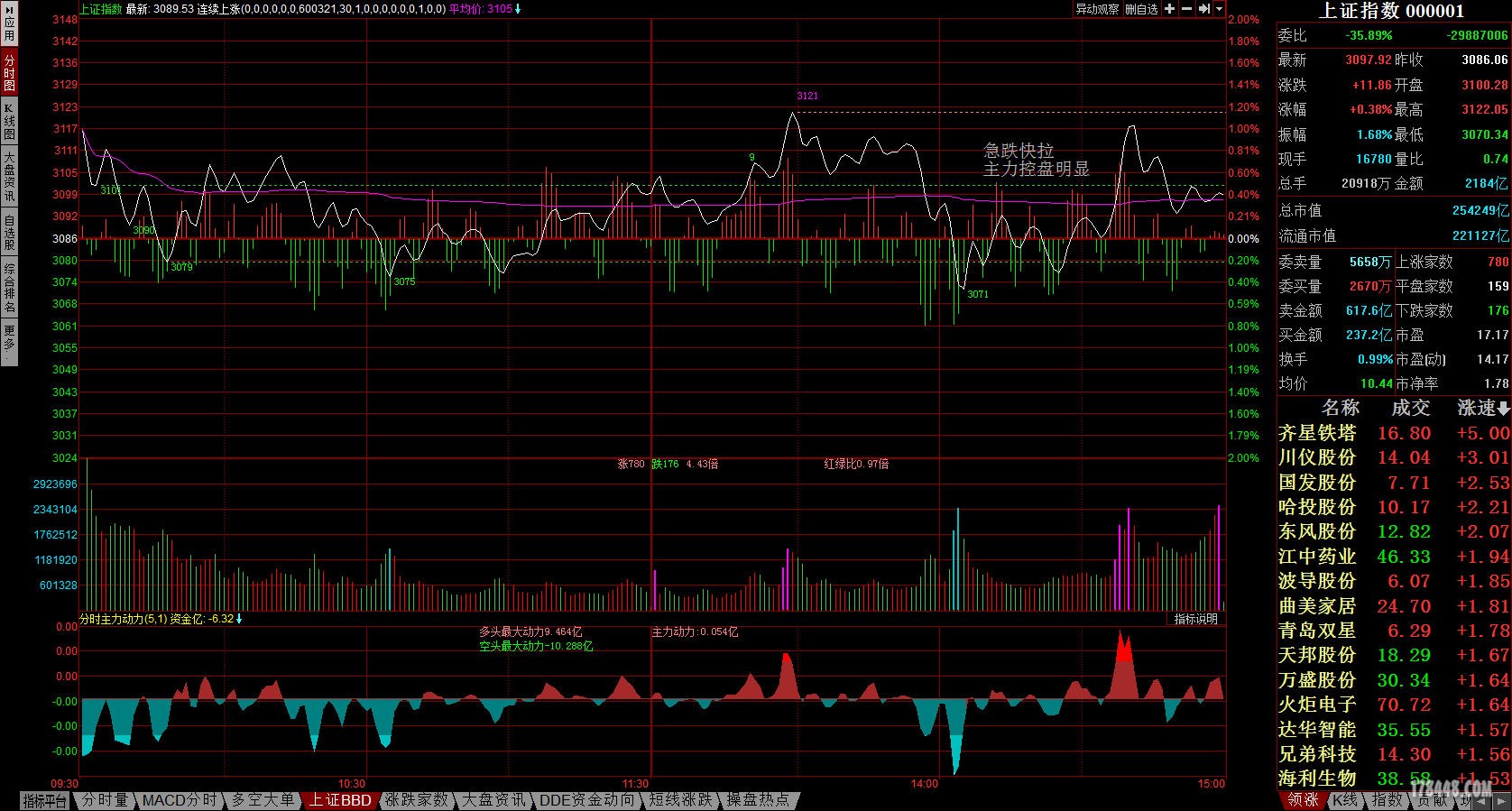Switch to the 分时量 indicator tab
This screenshot has width=1512, height=811.
[105, 800]
